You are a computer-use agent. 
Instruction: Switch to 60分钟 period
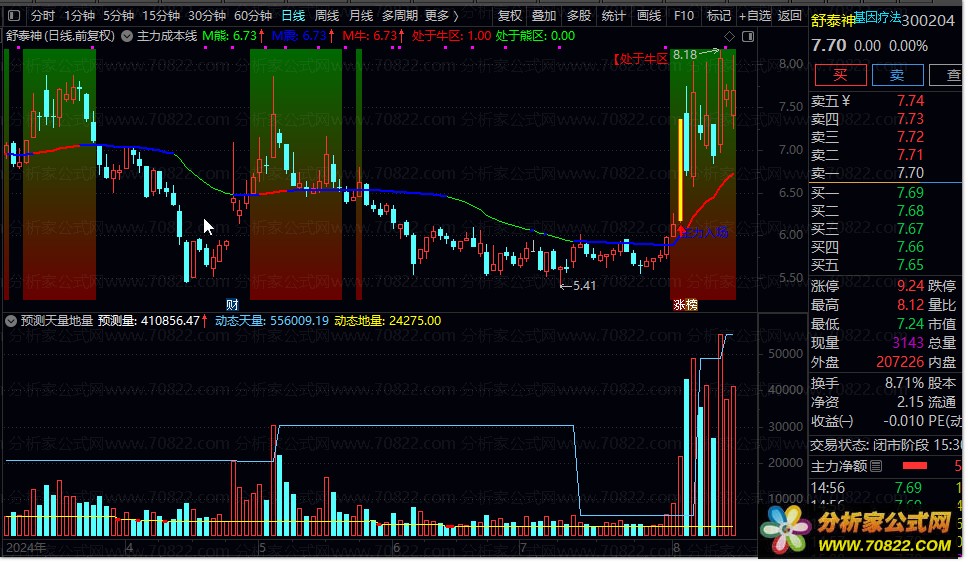[x=252, y=15]
